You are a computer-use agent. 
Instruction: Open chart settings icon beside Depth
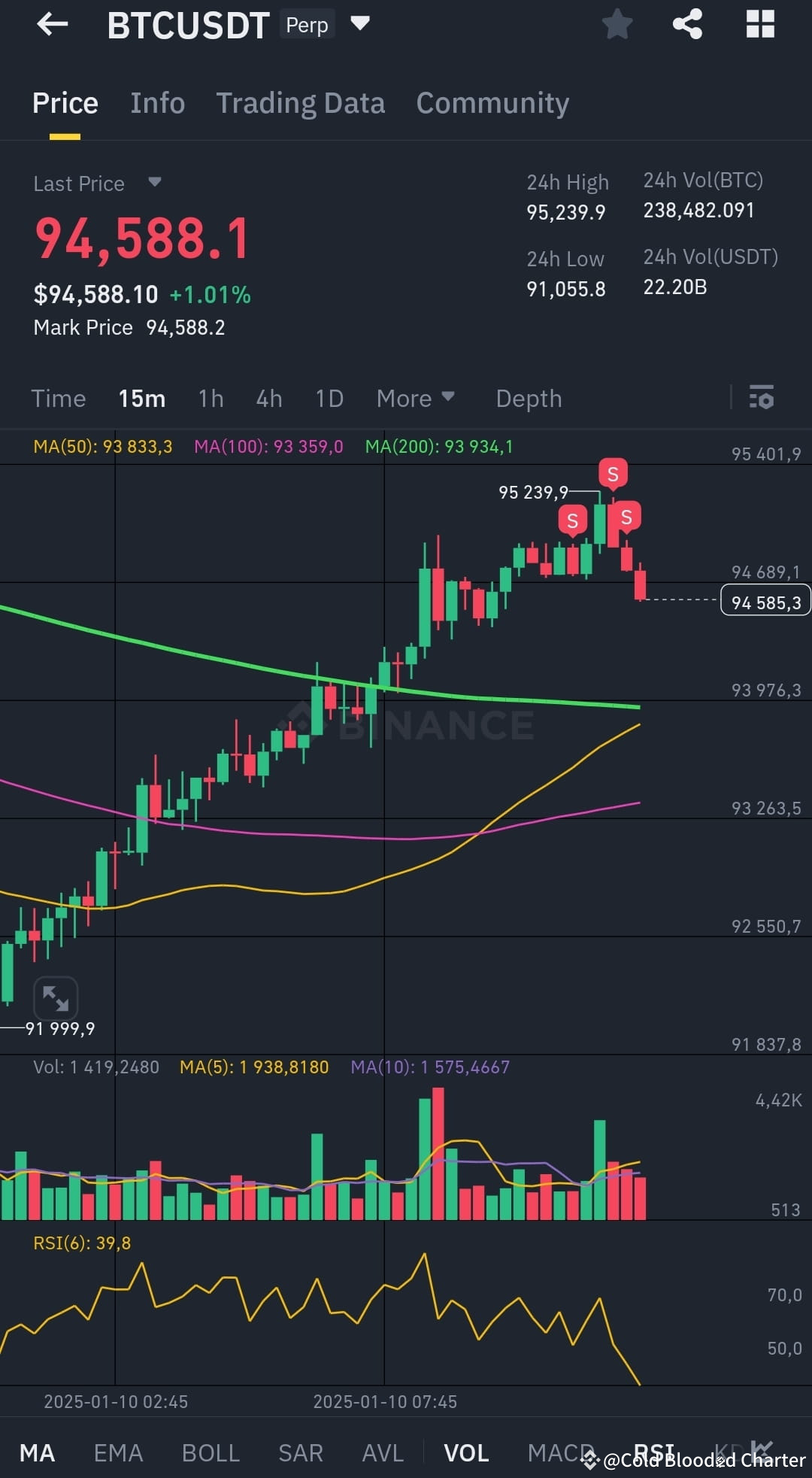click(762, 398)
